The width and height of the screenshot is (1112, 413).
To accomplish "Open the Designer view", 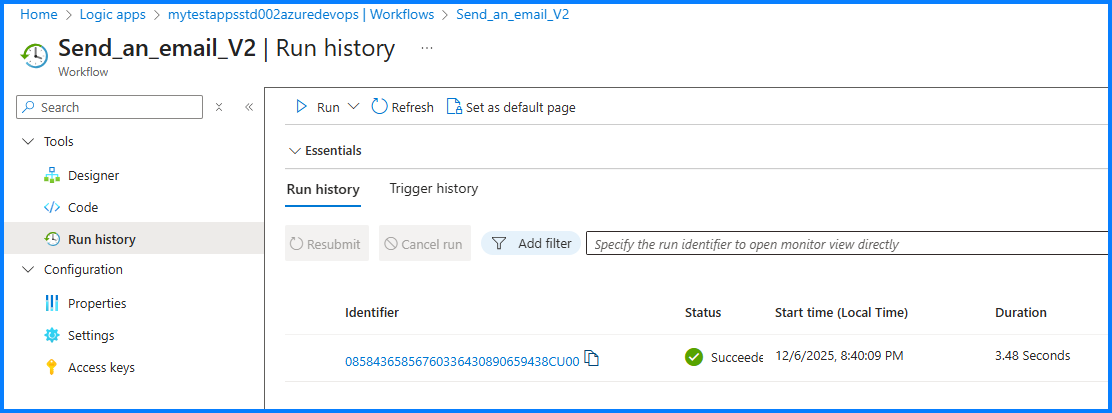I will [x=94, y=175].
